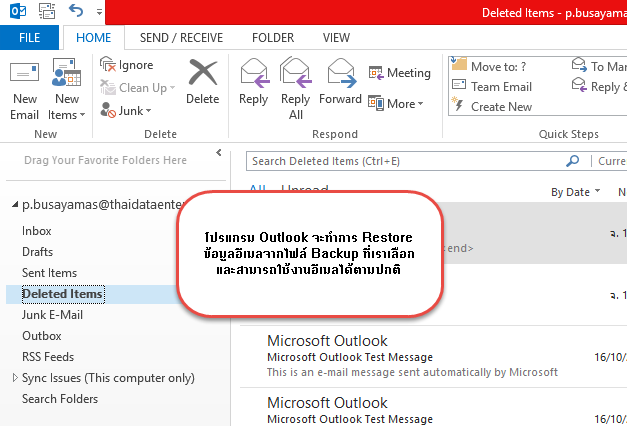
Task: Click the Meeting reply icon
Action: pyautogui.click(x=376, y=73)
